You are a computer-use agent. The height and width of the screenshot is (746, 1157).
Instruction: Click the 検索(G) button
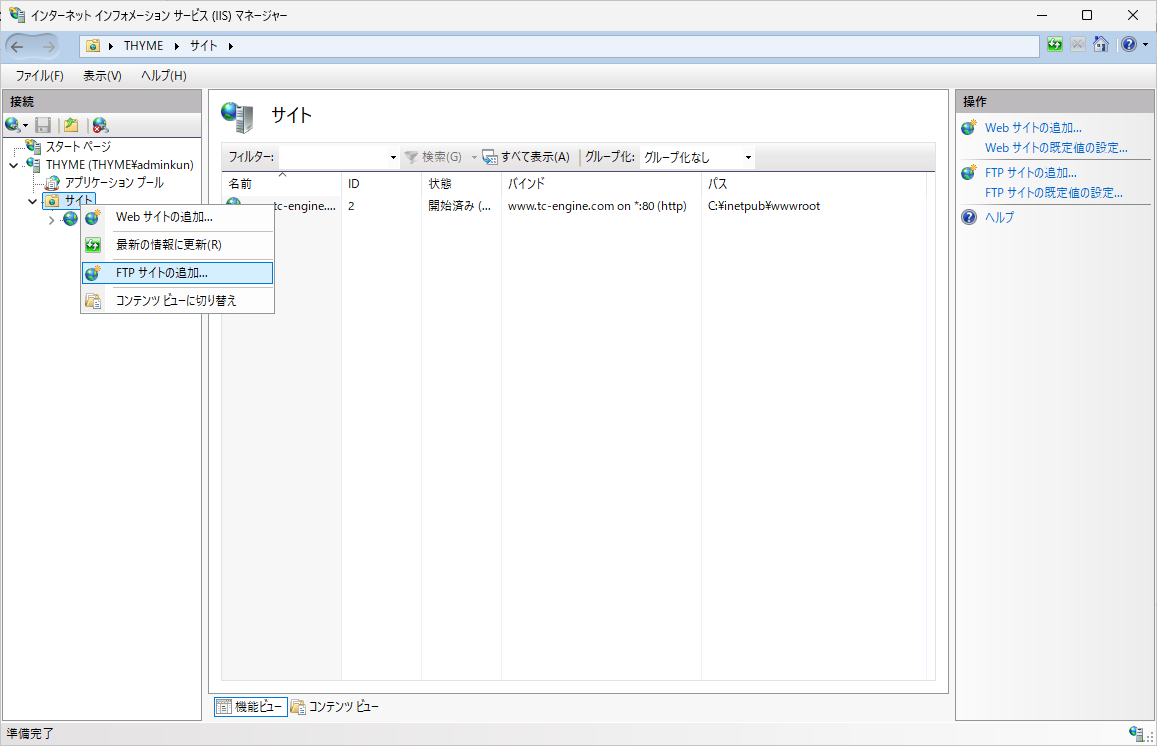pos(433,157)
